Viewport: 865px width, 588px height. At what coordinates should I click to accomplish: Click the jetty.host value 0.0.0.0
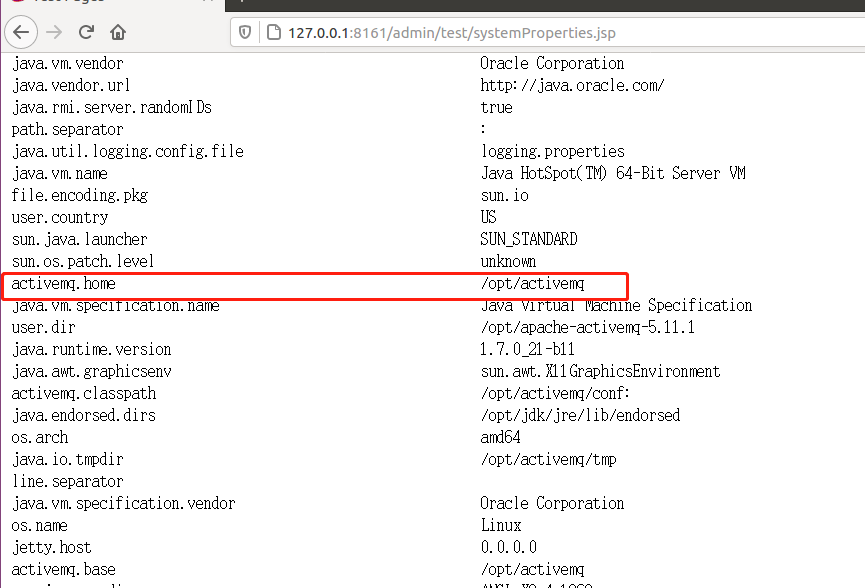tap(508, 548)
